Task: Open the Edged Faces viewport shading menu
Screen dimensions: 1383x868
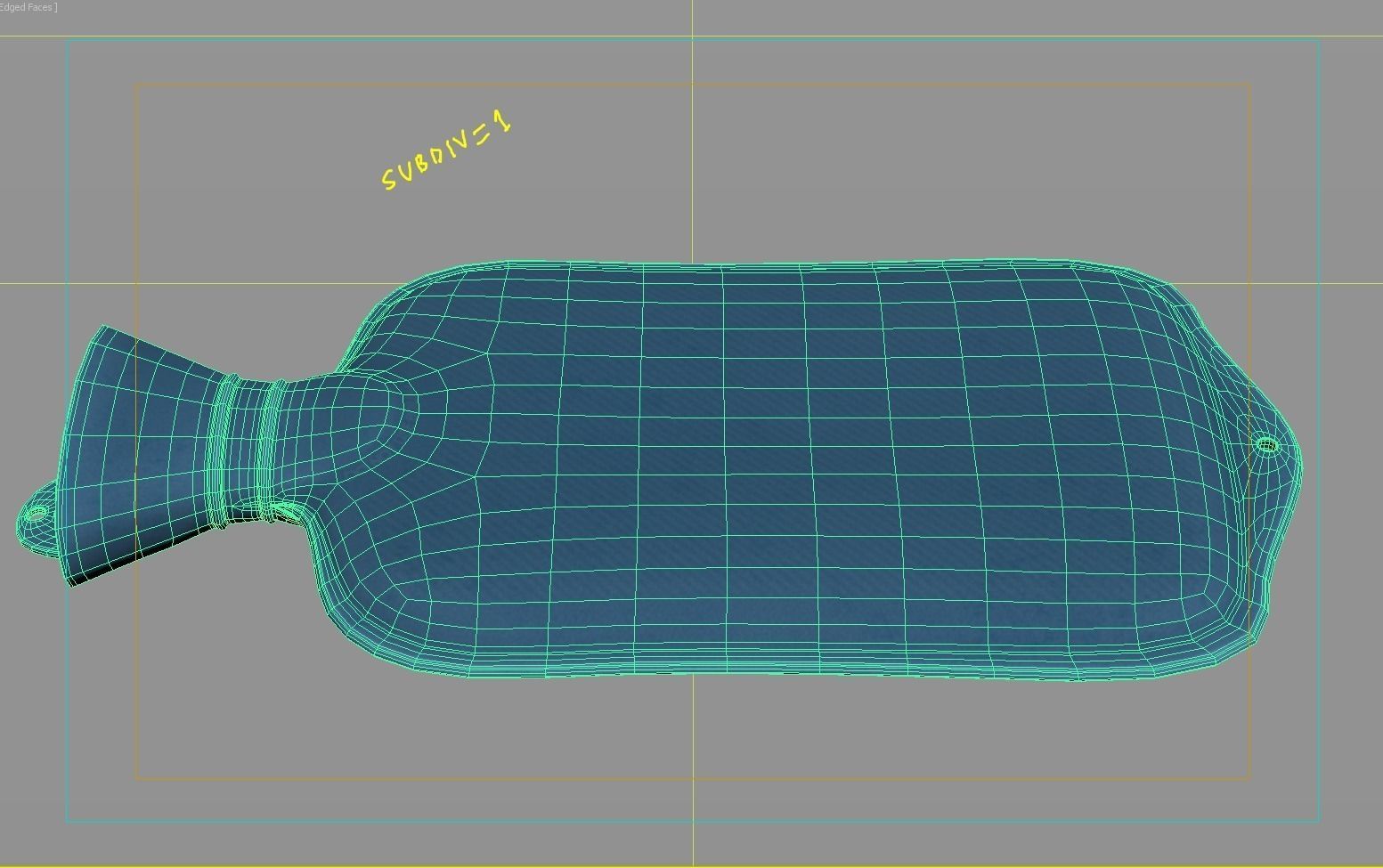Action: click(x=28, y=7)
